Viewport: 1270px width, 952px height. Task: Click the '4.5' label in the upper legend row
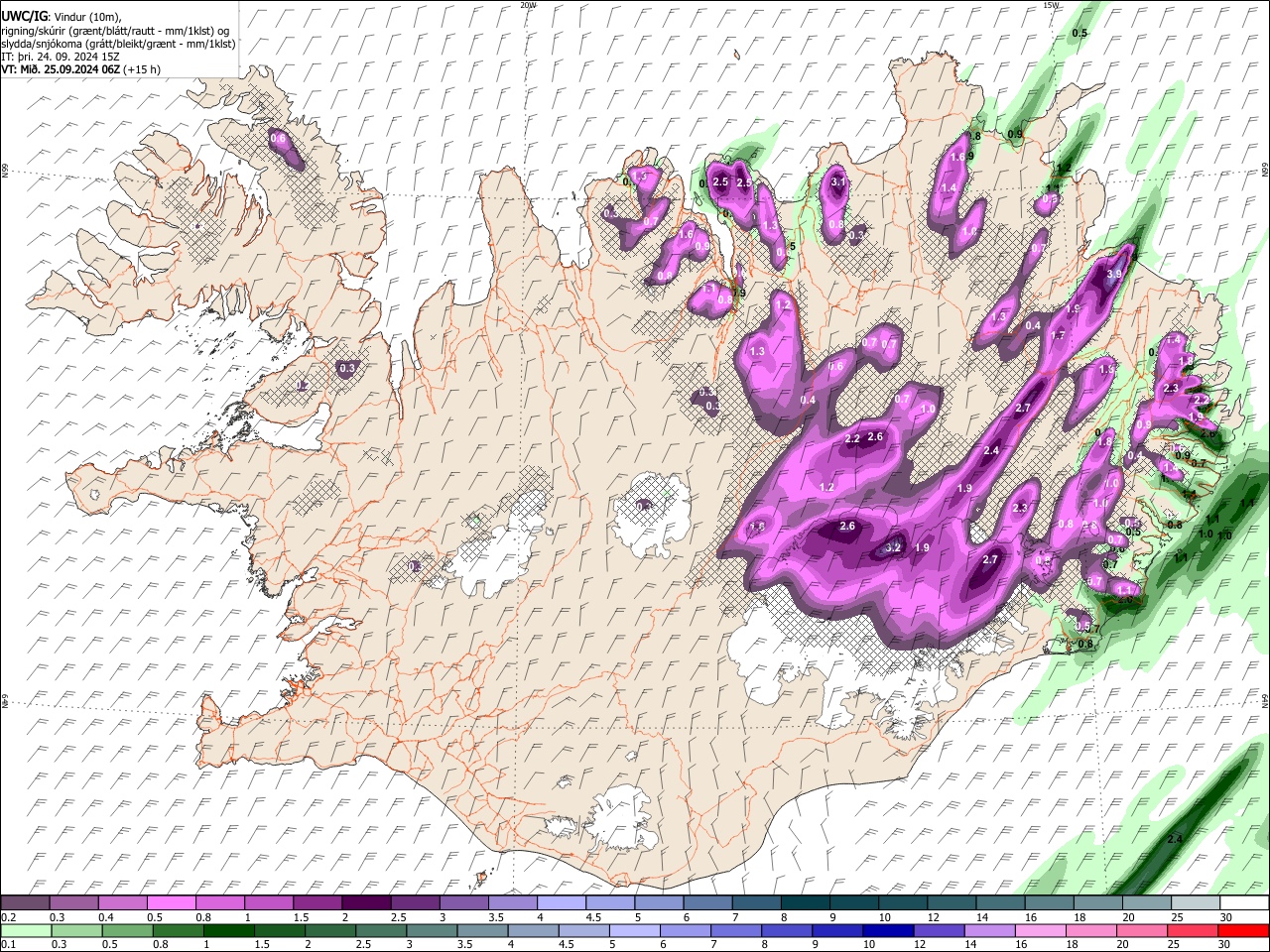point(593,917)
